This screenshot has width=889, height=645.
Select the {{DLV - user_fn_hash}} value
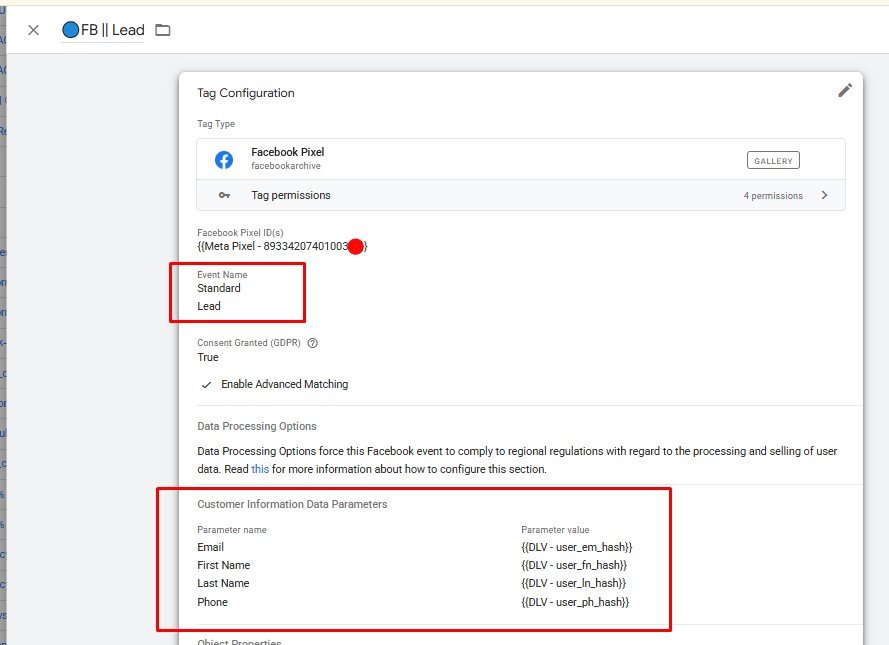(574, 565)
